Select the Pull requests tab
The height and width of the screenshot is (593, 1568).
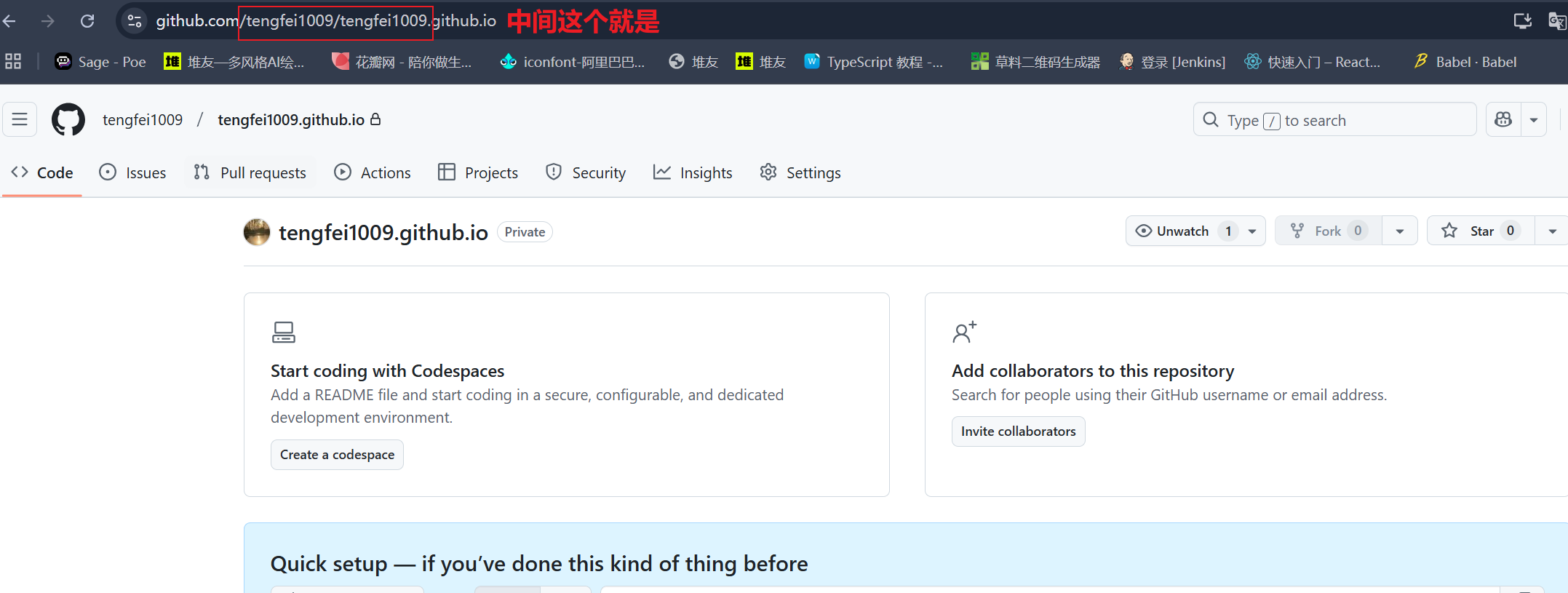point(250,173)
